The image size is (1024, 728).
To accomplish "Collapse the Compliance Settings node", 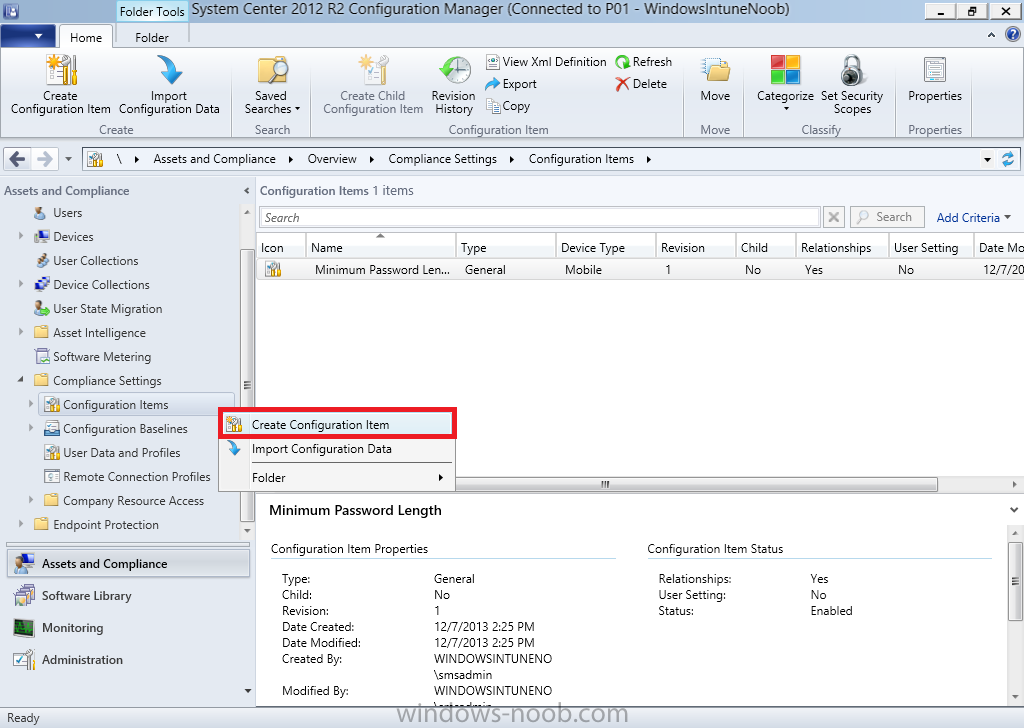I will click(21, 379).
